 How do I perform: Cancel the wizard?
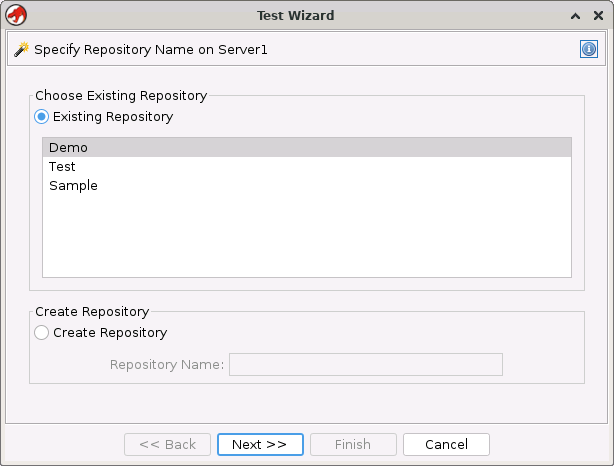coord(446,444)
